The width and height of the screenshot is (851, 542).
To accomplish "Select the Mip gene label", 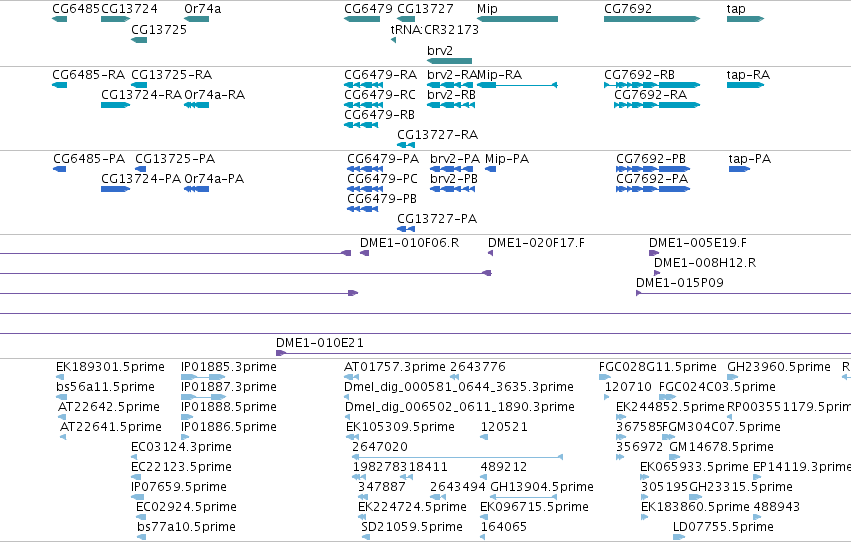I will [x=487, y=9].
